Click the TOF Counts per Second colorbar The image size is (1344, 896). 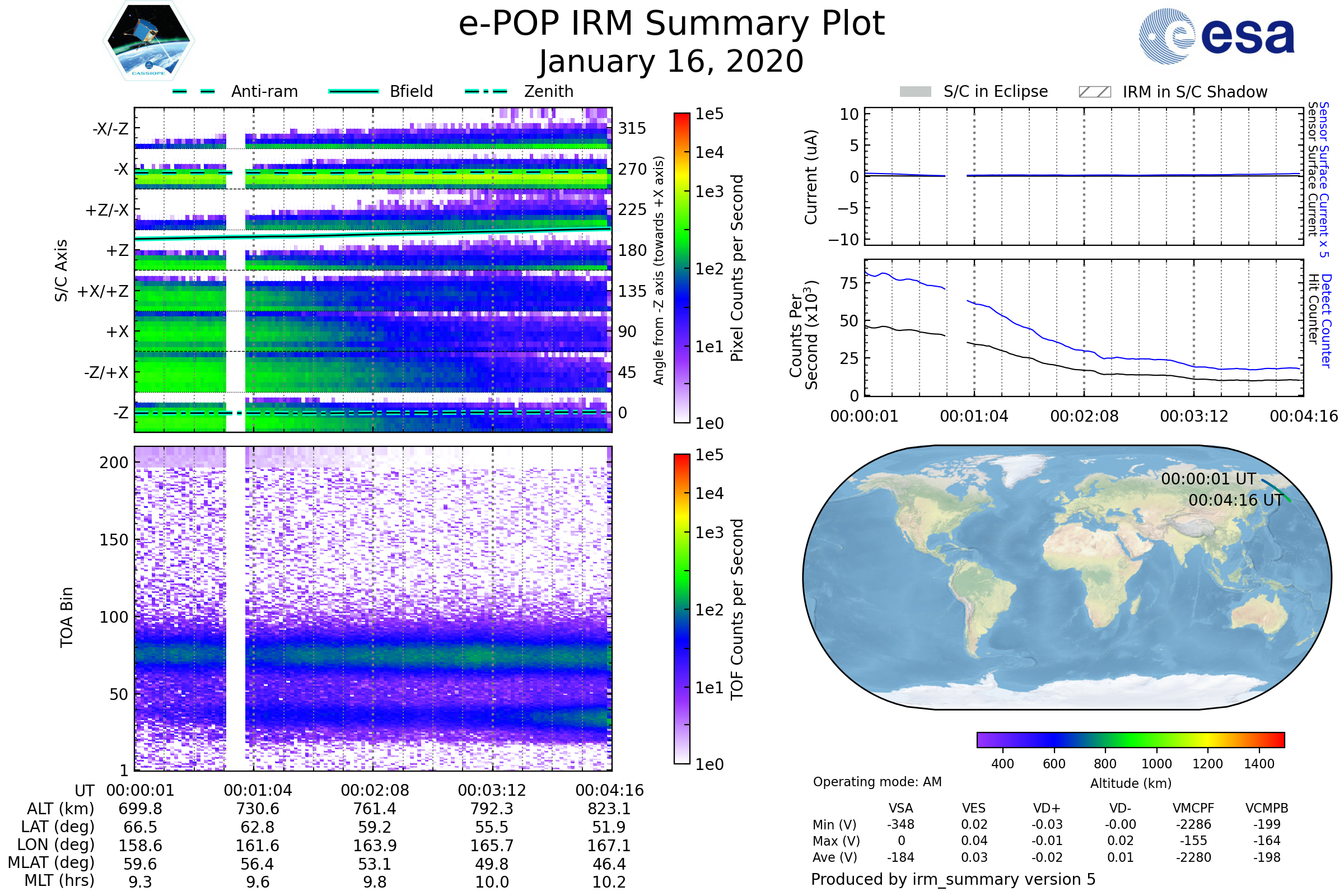pos(682,609)
